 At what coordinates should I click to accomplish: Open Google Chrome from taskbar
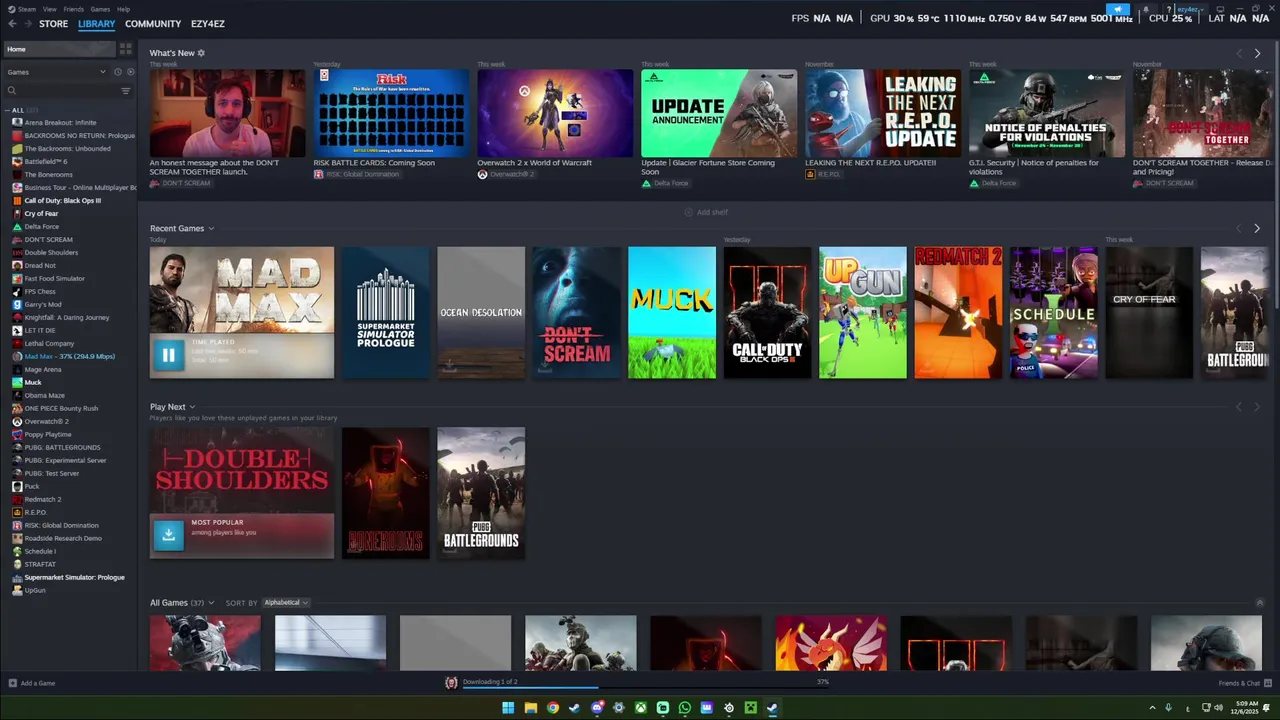coord(552,708)
